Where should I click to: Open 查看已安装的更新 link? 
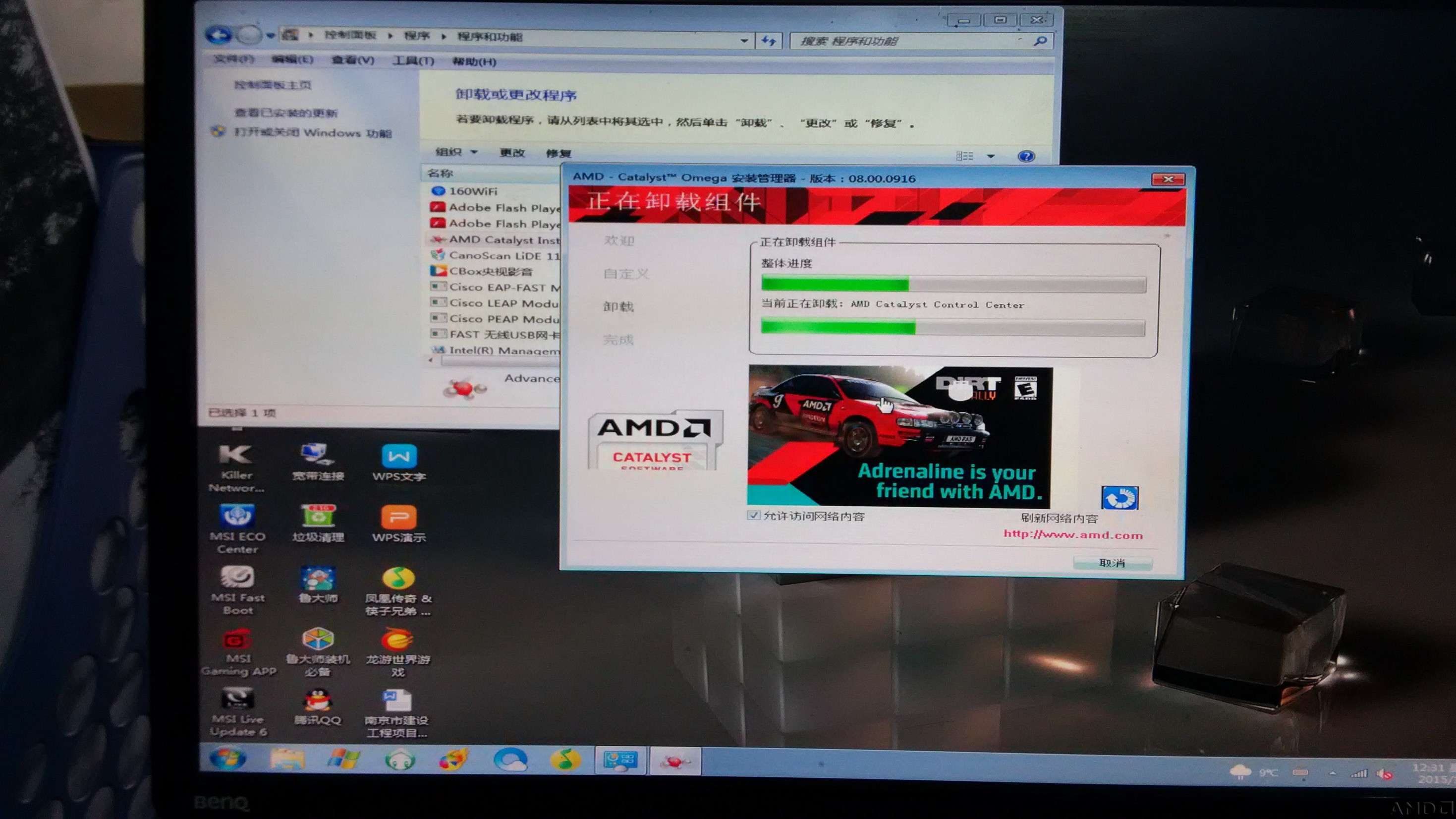click(285, 113)
